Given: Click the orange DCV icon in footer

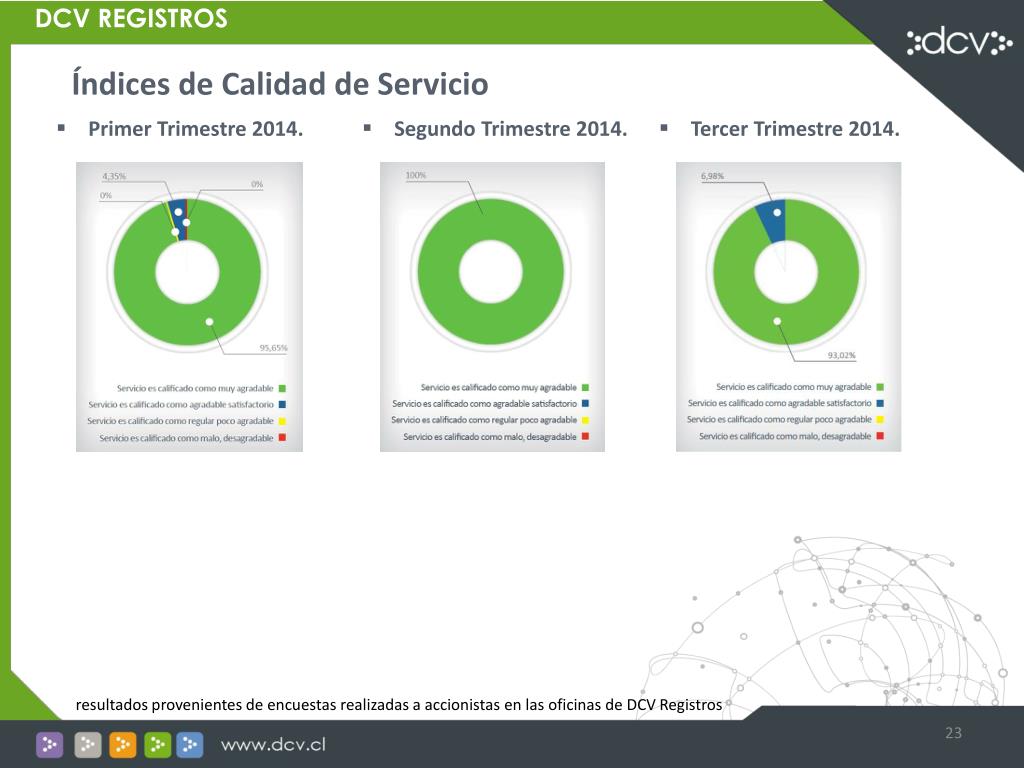Looking at the screenshot, I should click(123, 744).
